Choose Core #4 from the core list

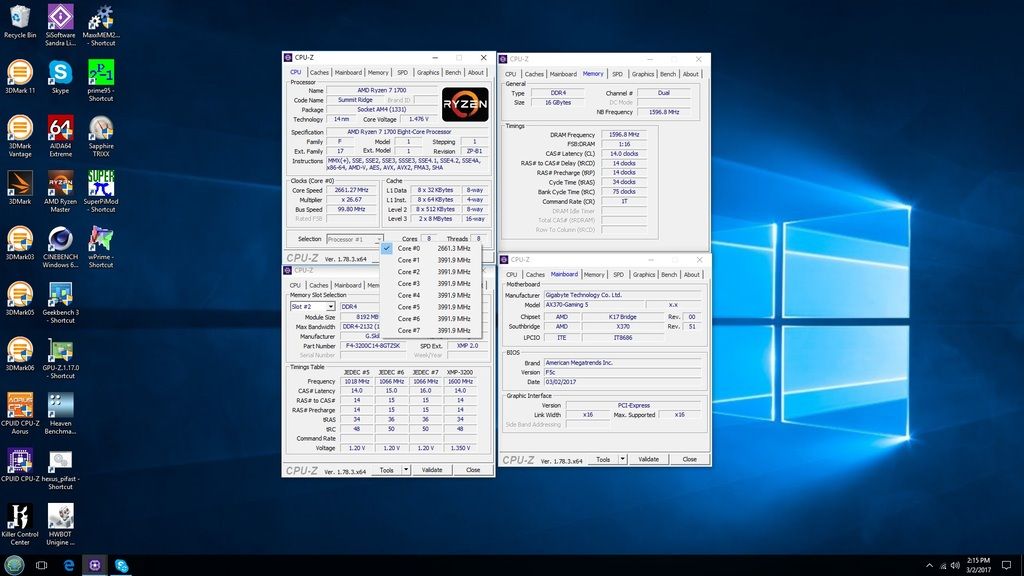pyautogui.click(x=430, y=295)
